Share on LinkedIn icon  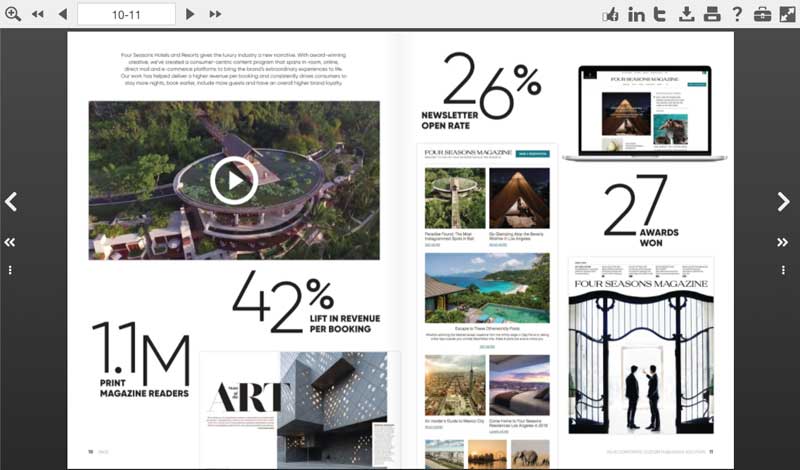pyautogui.click(x=636, y=14)
